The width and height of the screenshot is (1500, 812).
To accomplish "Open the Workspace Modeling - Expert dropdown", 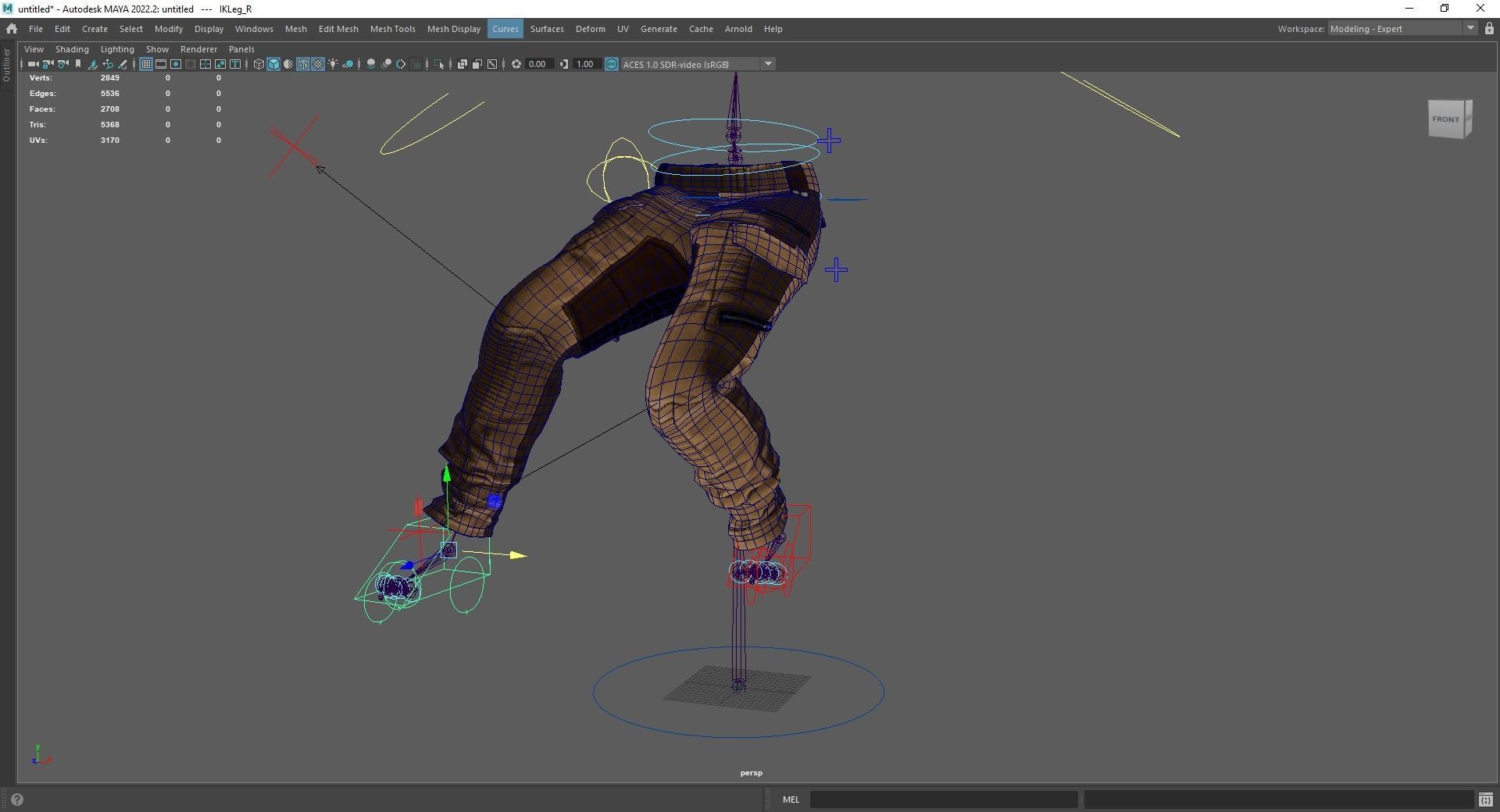I will [x=1402, y=29].
